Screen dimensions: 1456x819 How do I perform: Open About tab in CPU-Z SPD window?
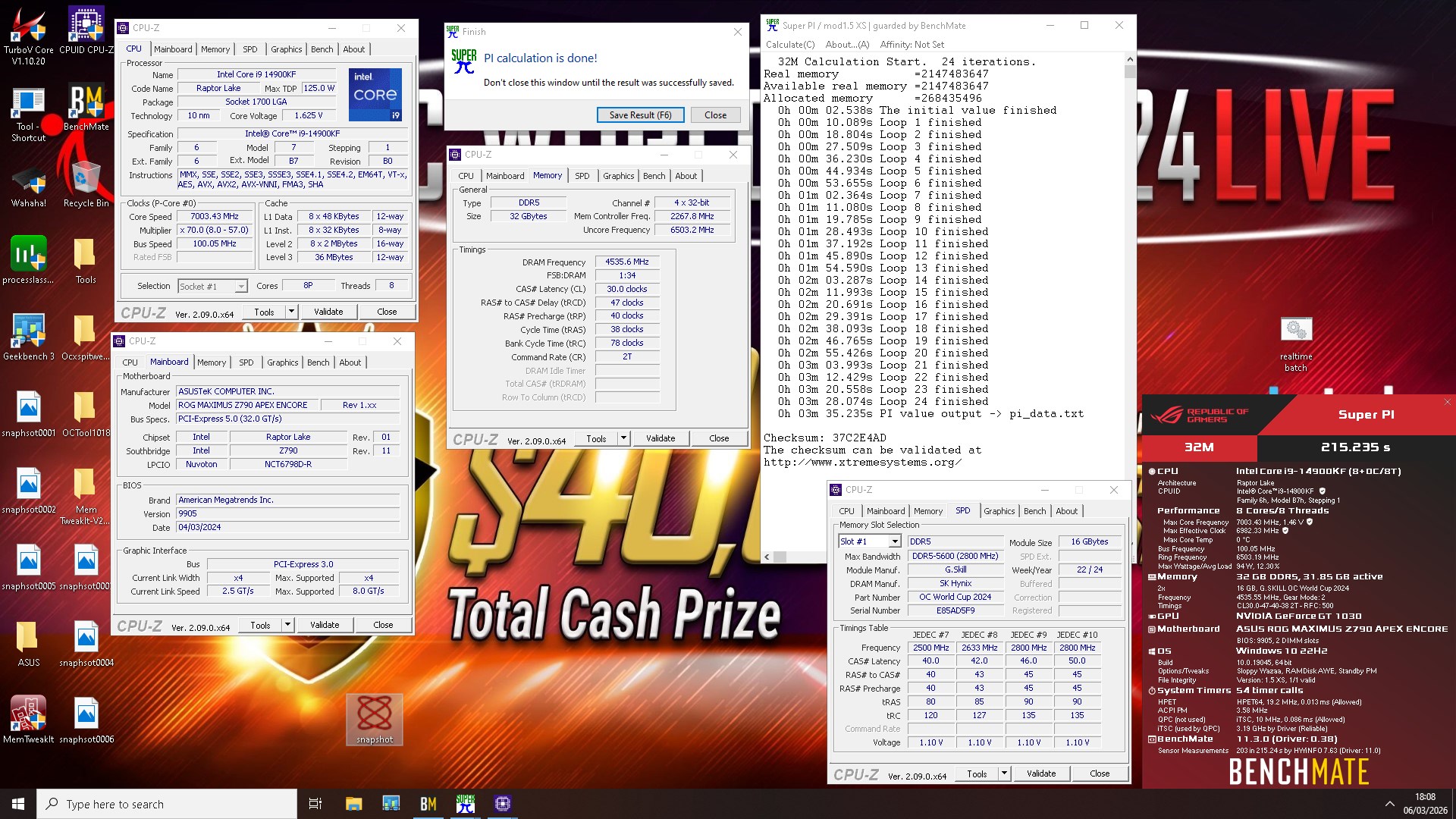1066,511
